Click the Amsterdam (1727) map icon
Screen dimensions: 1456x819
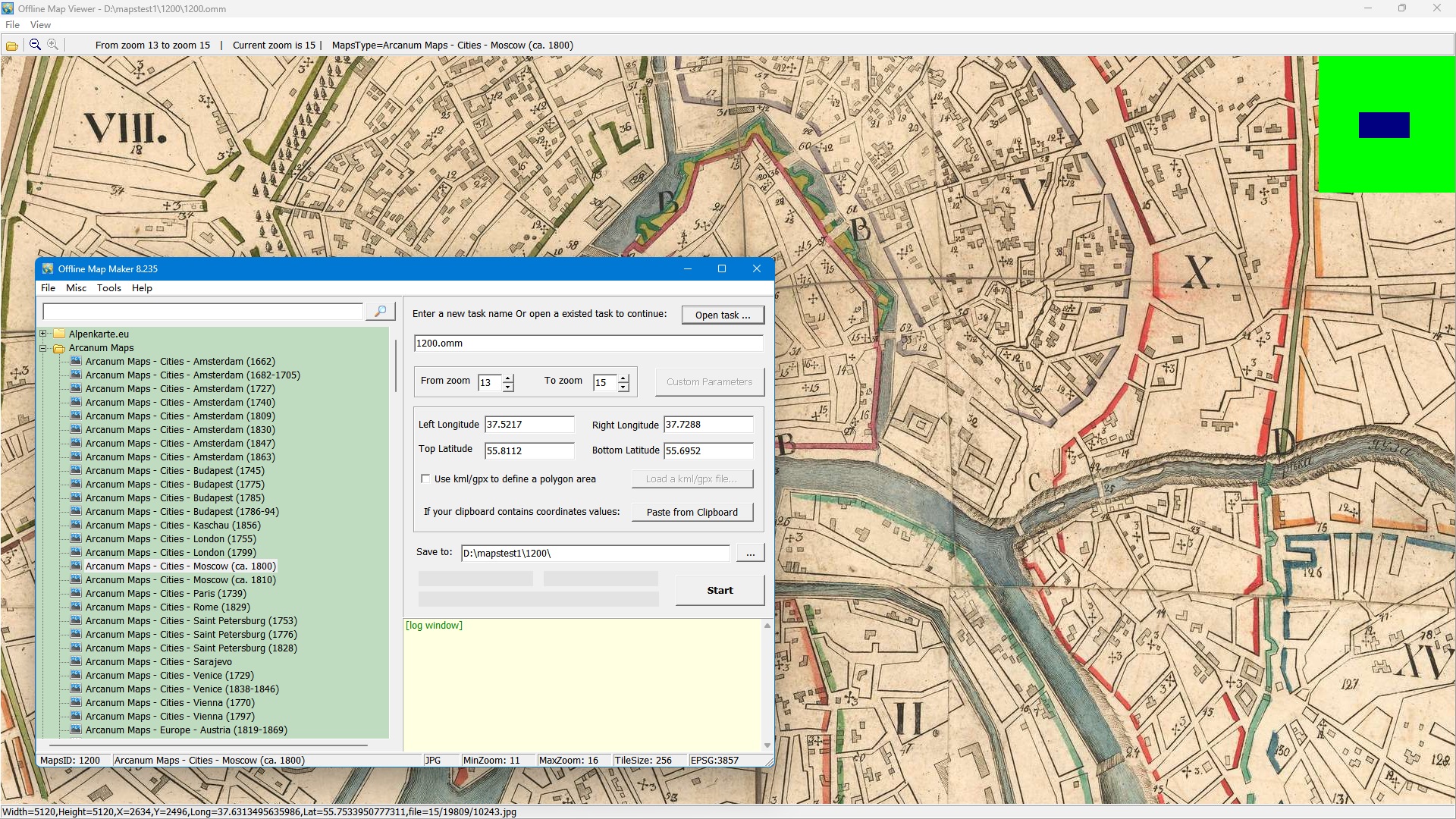pyautogui.click(x=76, y=389)
